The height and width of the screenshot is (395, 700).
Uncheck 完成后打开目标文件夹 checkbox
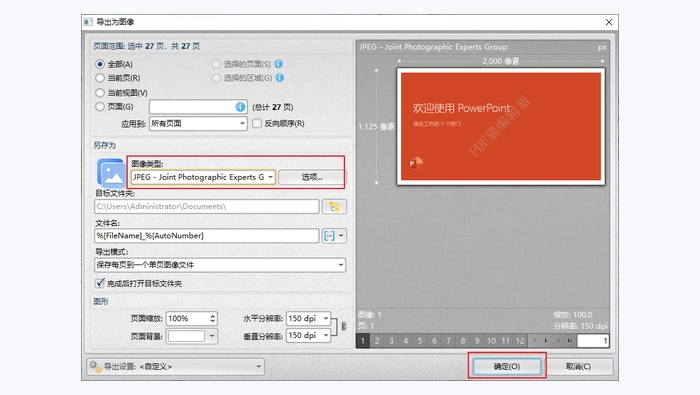click(100, 283)
